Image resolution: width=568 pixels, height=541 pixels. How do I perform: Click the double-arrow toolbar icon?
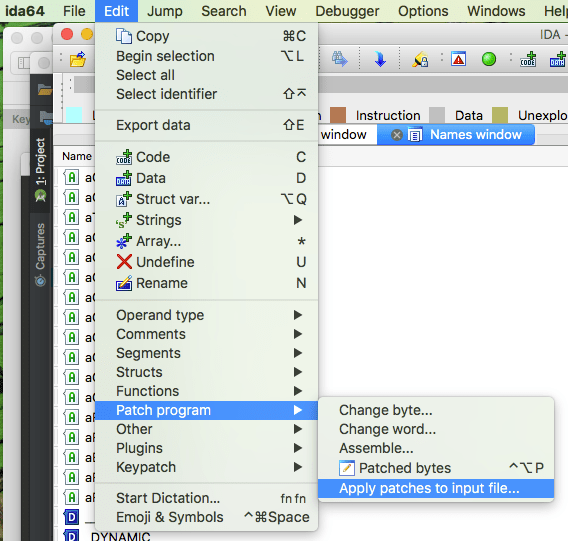[339, 59]
